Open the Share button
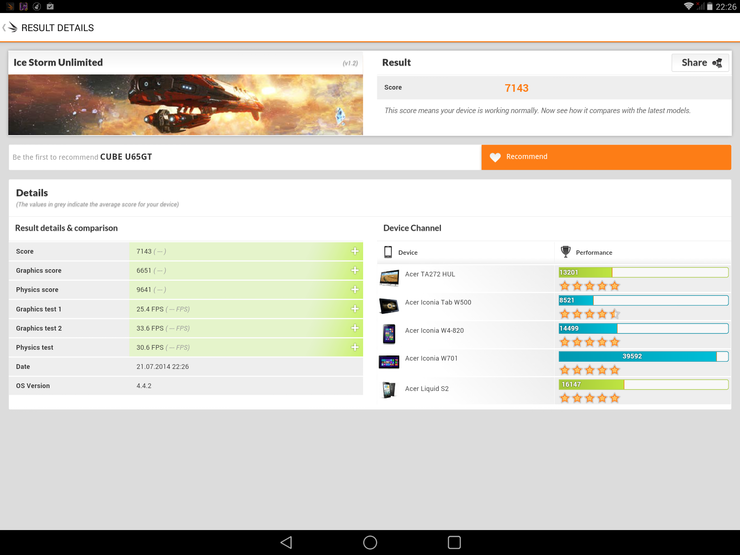Viewport: 740px width, 555px height. (700, 63)
